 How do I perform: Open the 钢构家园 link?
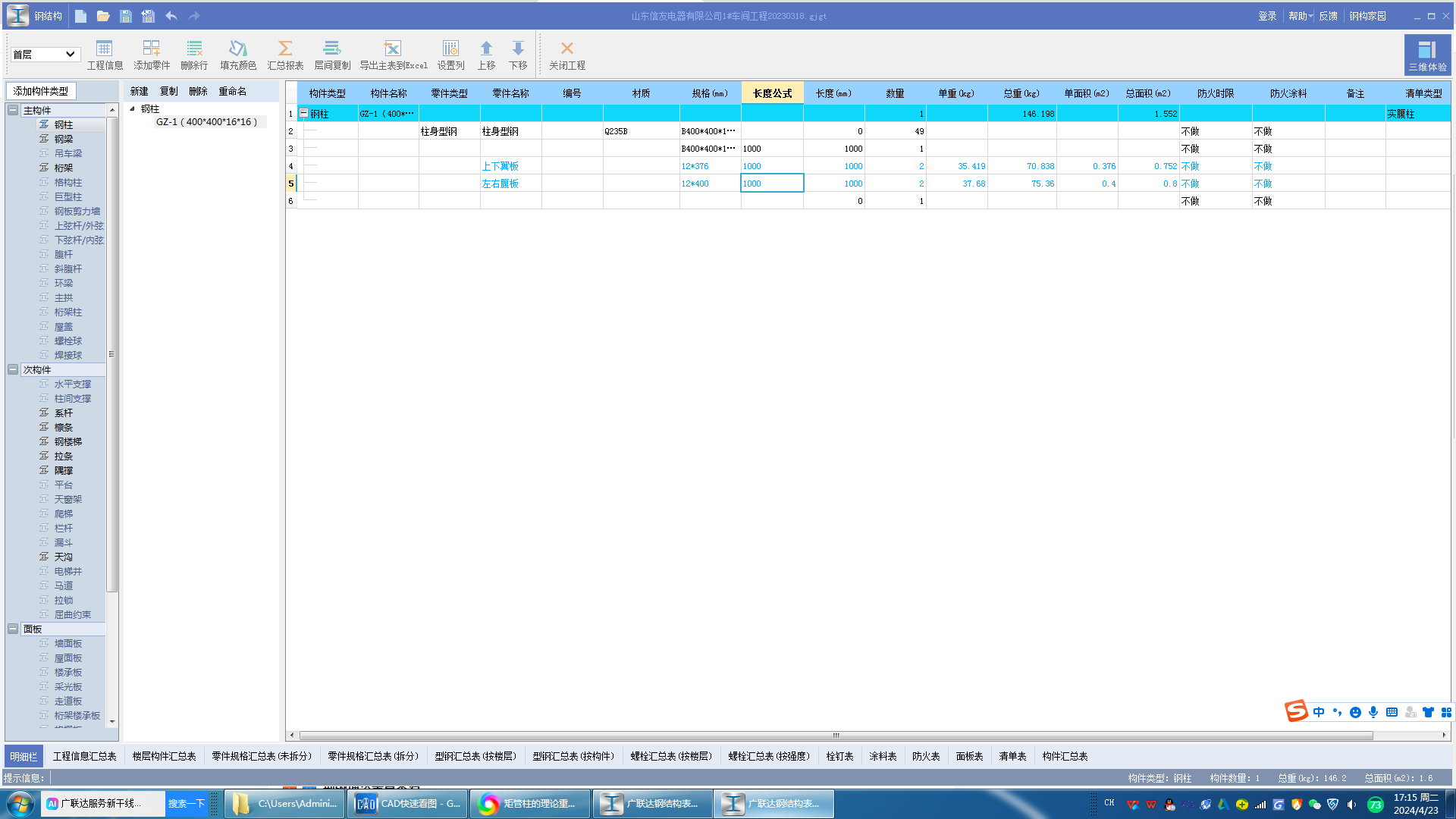click(x=1367, y=16)
